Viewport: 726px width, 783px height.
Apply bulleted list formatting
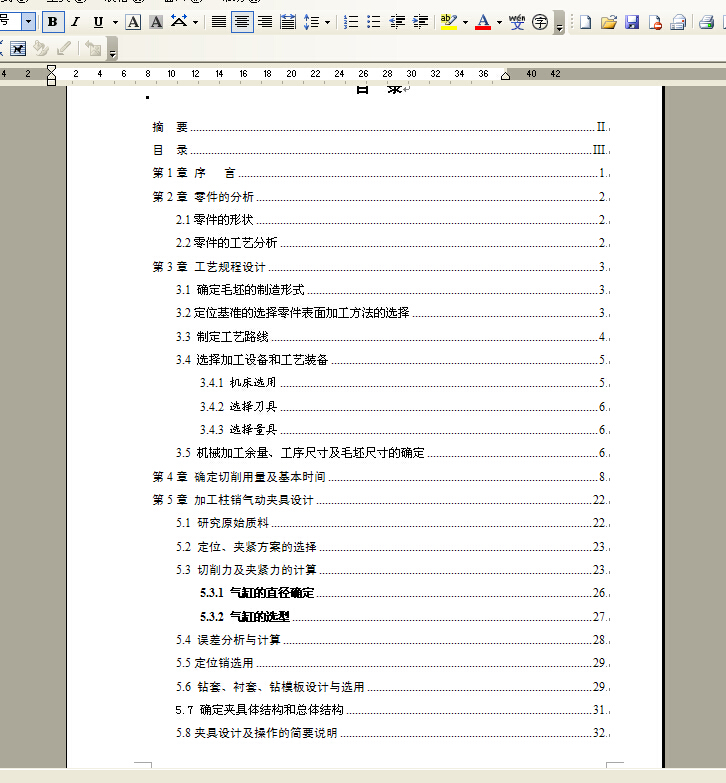click(x=374, y=22)
